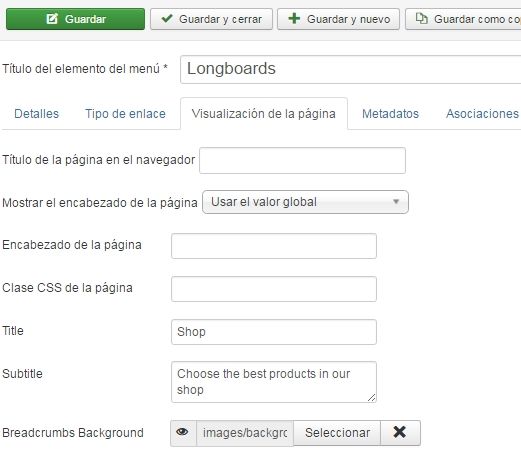The image size is (521, 454).
Task: Select Visualización de la página tab
Action: click(264, 114)
